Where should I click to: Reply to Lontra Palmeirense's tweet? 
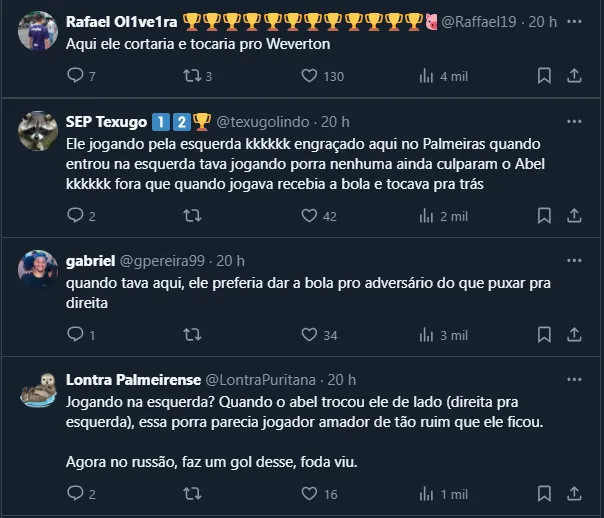[75, 493]
